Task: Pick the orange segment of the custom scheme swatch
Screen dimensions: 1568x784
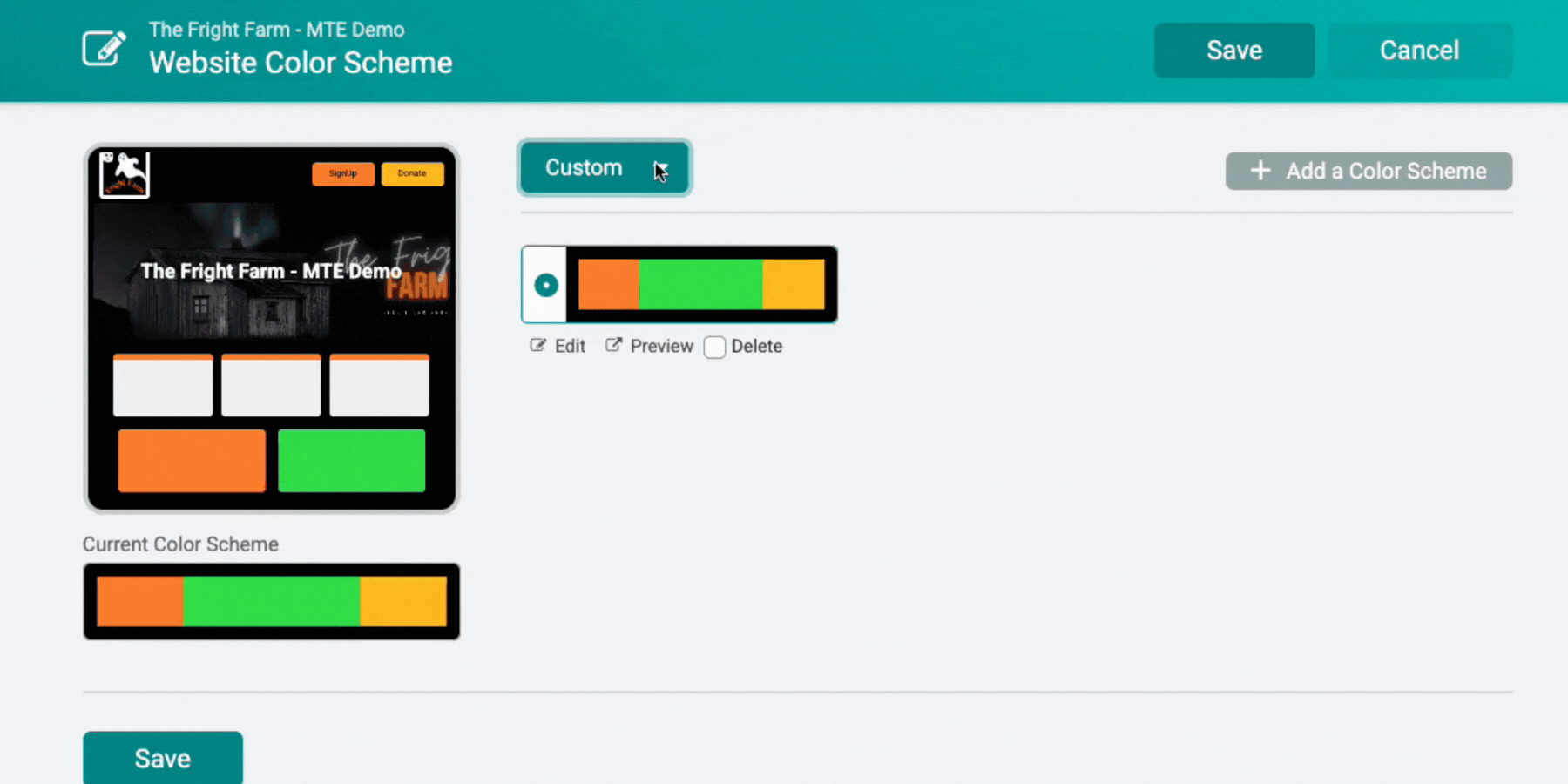Action: (608, 285)
